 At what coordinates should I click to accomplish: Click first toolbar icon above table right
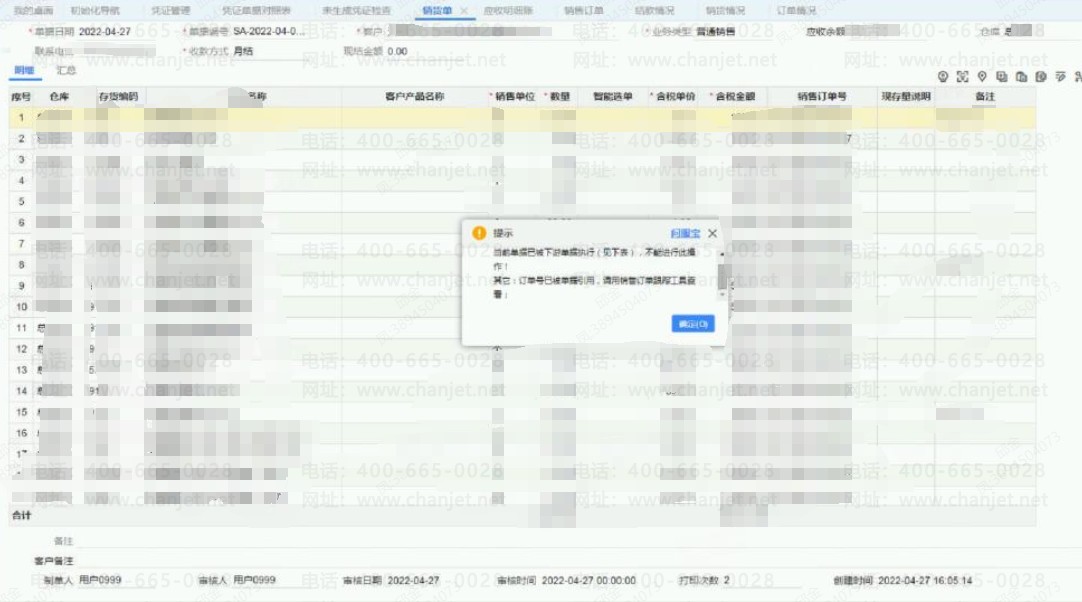pos(943,77)
